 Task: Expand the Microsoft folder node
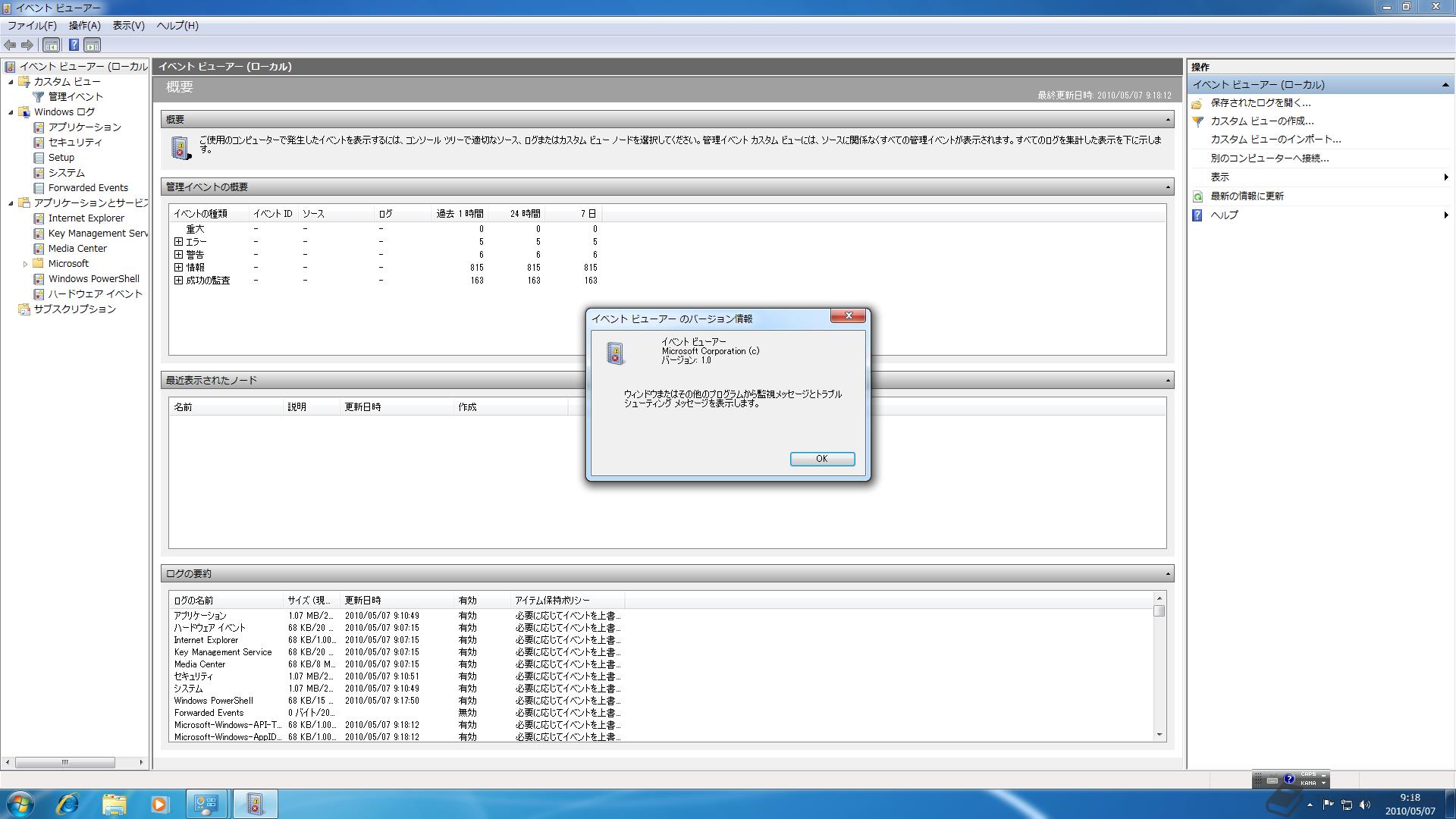coord(25,264)
